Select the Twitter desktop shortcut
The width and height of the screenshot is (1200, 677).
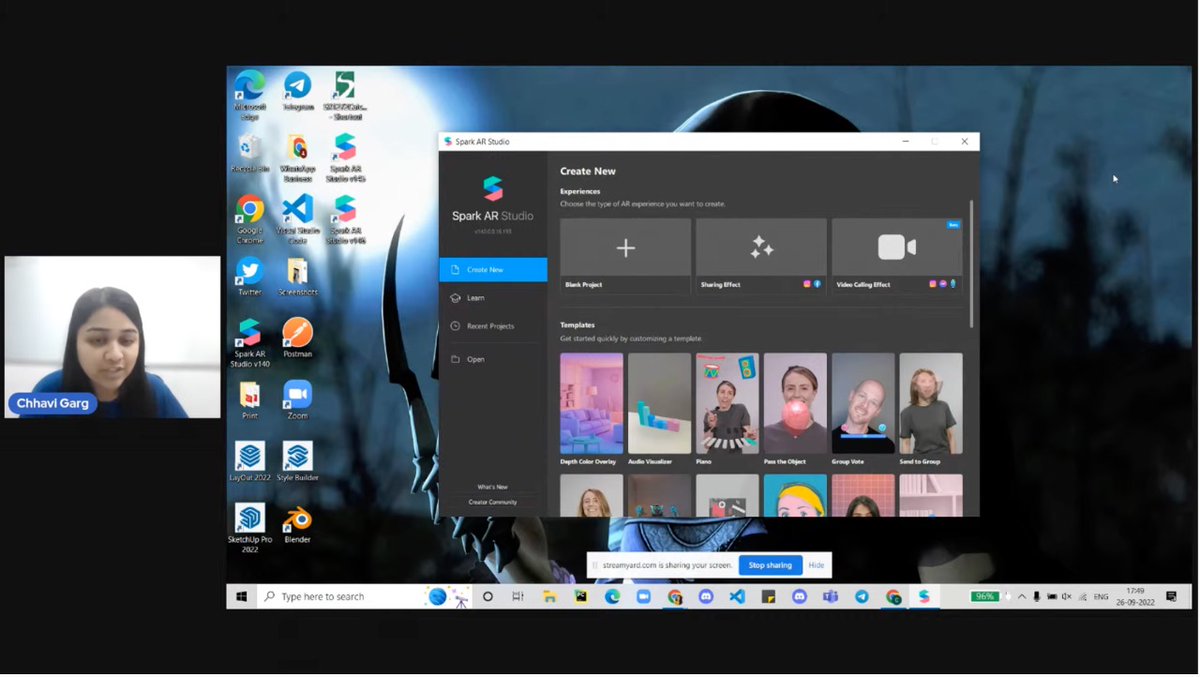tap(250, 277)
